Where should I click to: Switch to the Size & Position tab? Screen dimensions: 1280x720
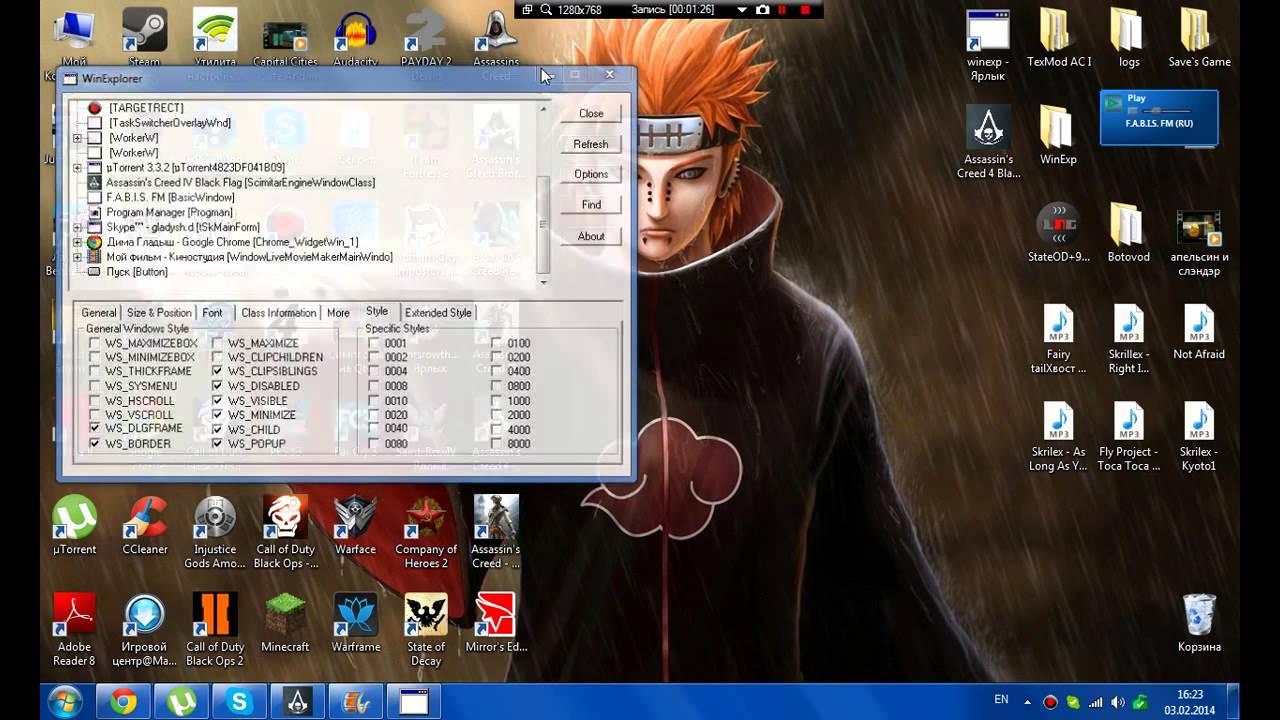click(159, 313)
